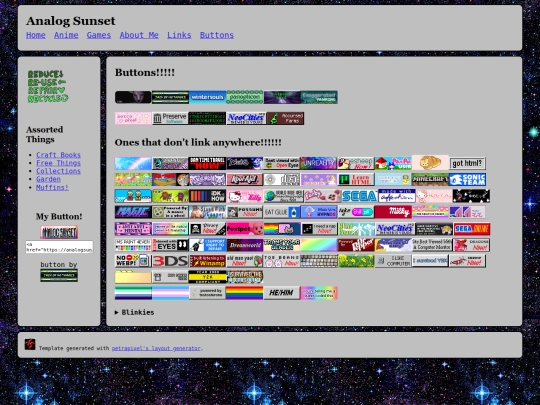Viewport: 540px width, 405px height.
Task: Go to the Home page
Action: 36,35
